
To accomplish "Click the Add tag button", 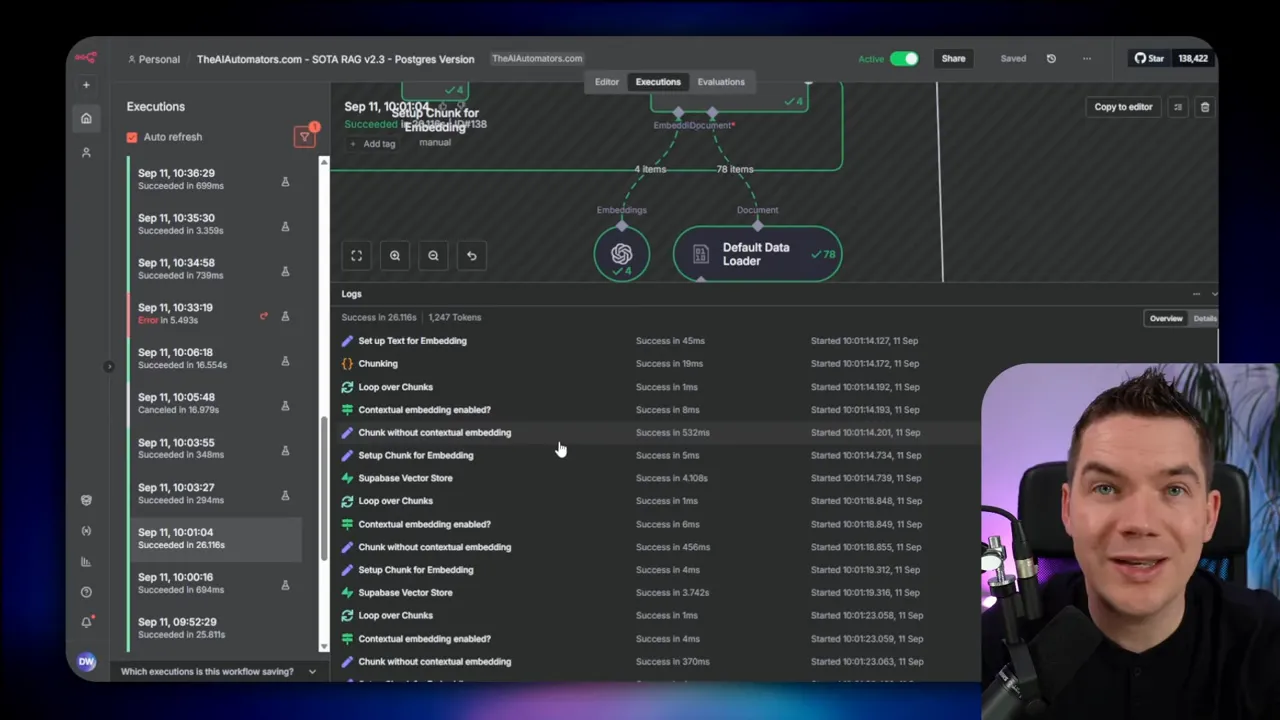I will [373, 144].
